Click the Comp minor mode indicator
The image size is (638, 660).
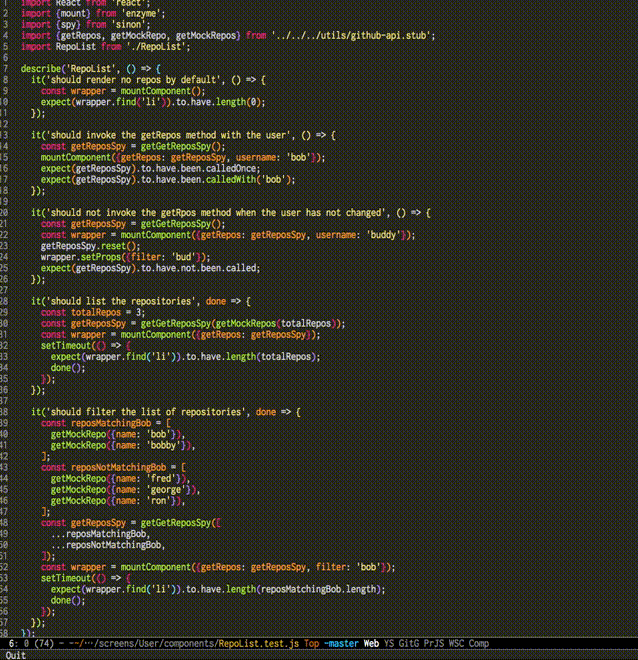point(479,644)
